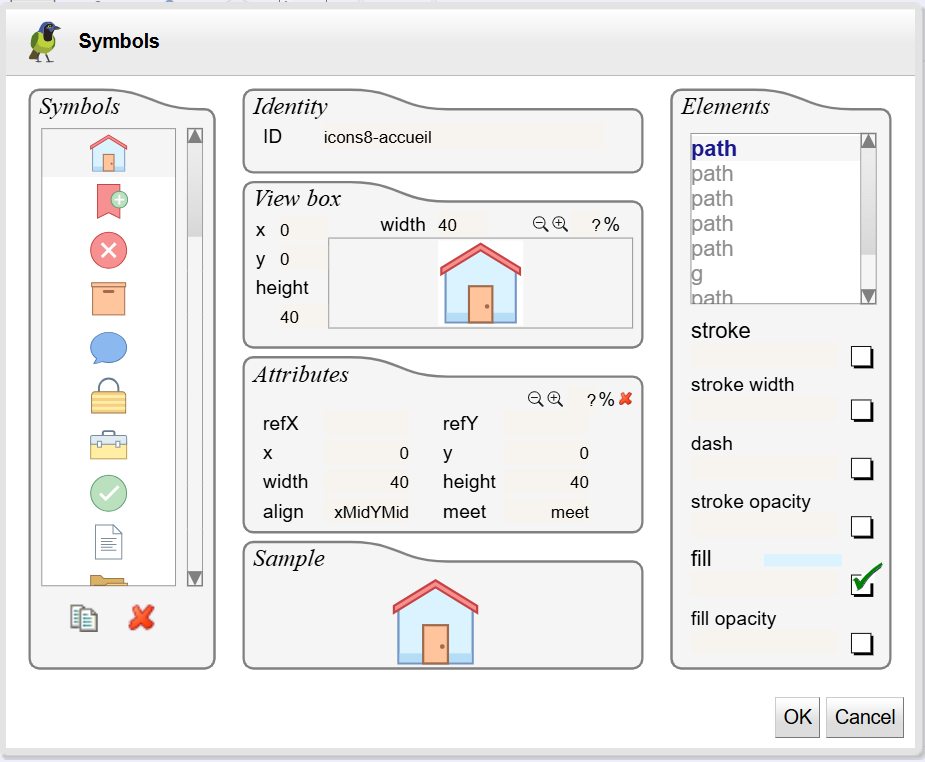This screenshot has width=925, height=762.
Task: Delete symbol using red X below the list
Action: coord(142,618)
